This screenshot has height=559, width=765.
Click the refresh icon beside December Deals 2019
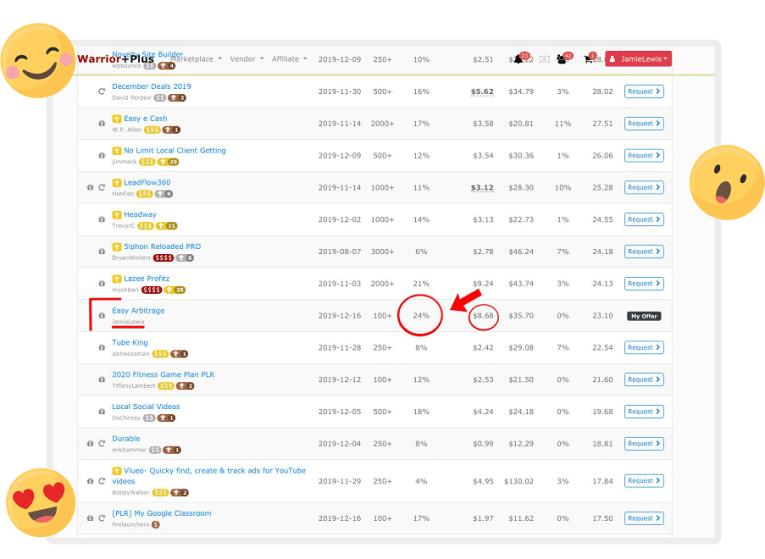tap(101, 91)
